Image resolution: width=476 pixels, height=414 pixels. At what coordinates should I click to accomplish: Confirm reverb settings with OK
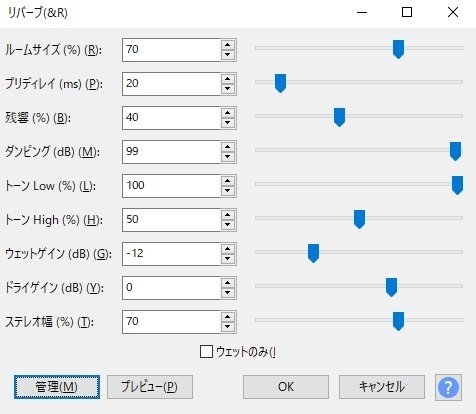286,387
